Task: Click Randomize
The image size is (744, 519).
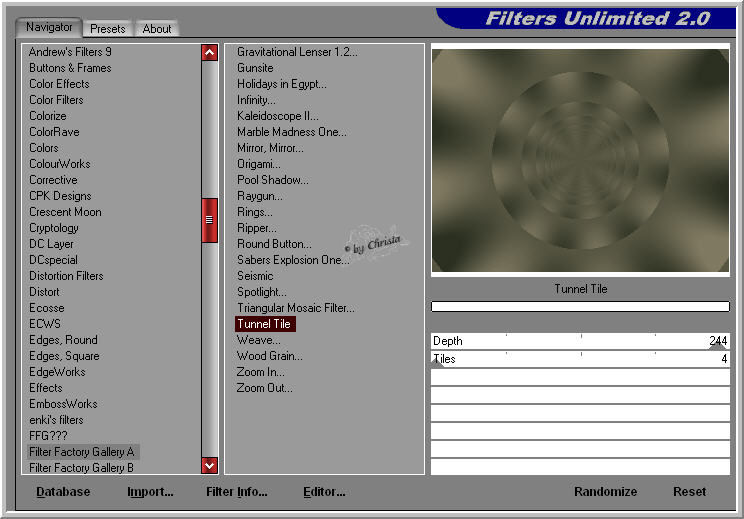Action: [605, 491]
